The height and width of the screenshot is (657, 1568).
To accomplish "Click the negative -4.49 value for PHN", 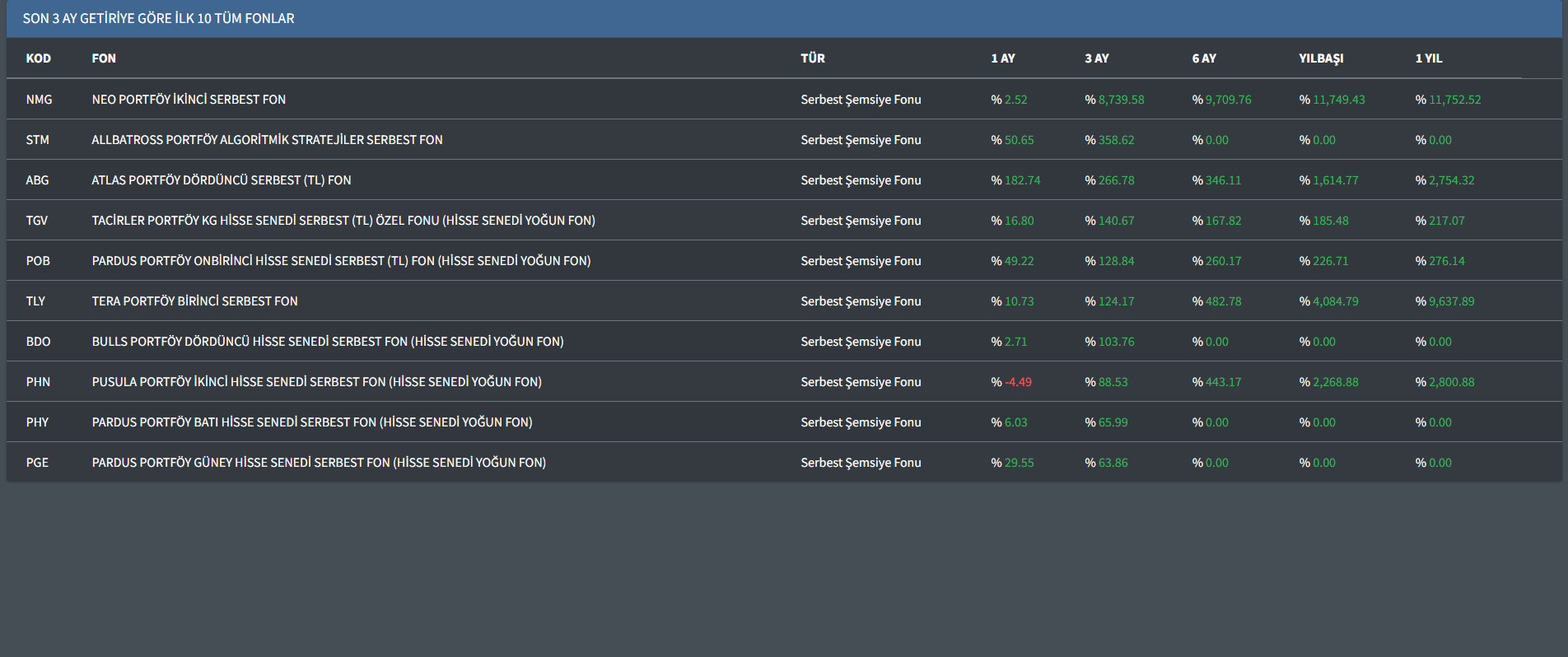I will pyautogui.click(x=1017, y=382).
